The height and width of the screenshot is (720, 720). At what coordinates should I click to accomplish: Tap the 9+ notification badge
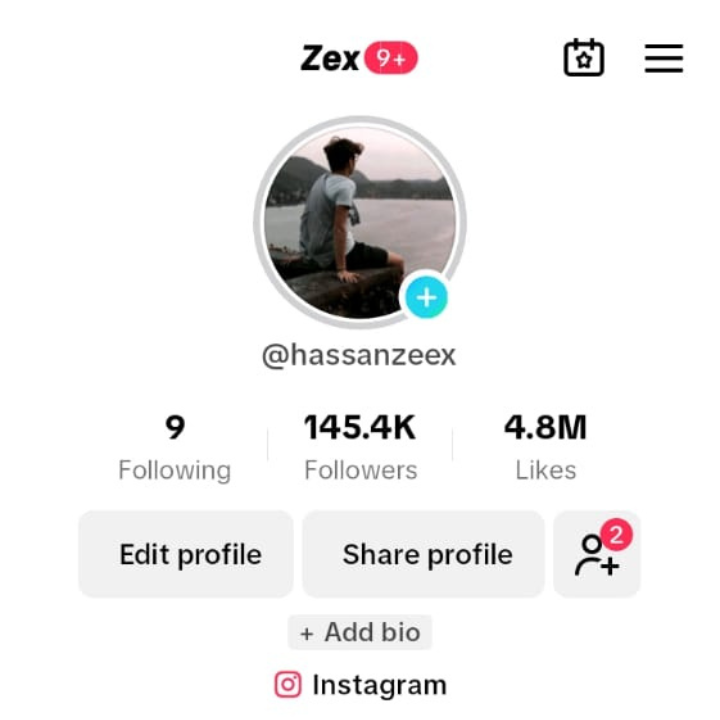391,58
